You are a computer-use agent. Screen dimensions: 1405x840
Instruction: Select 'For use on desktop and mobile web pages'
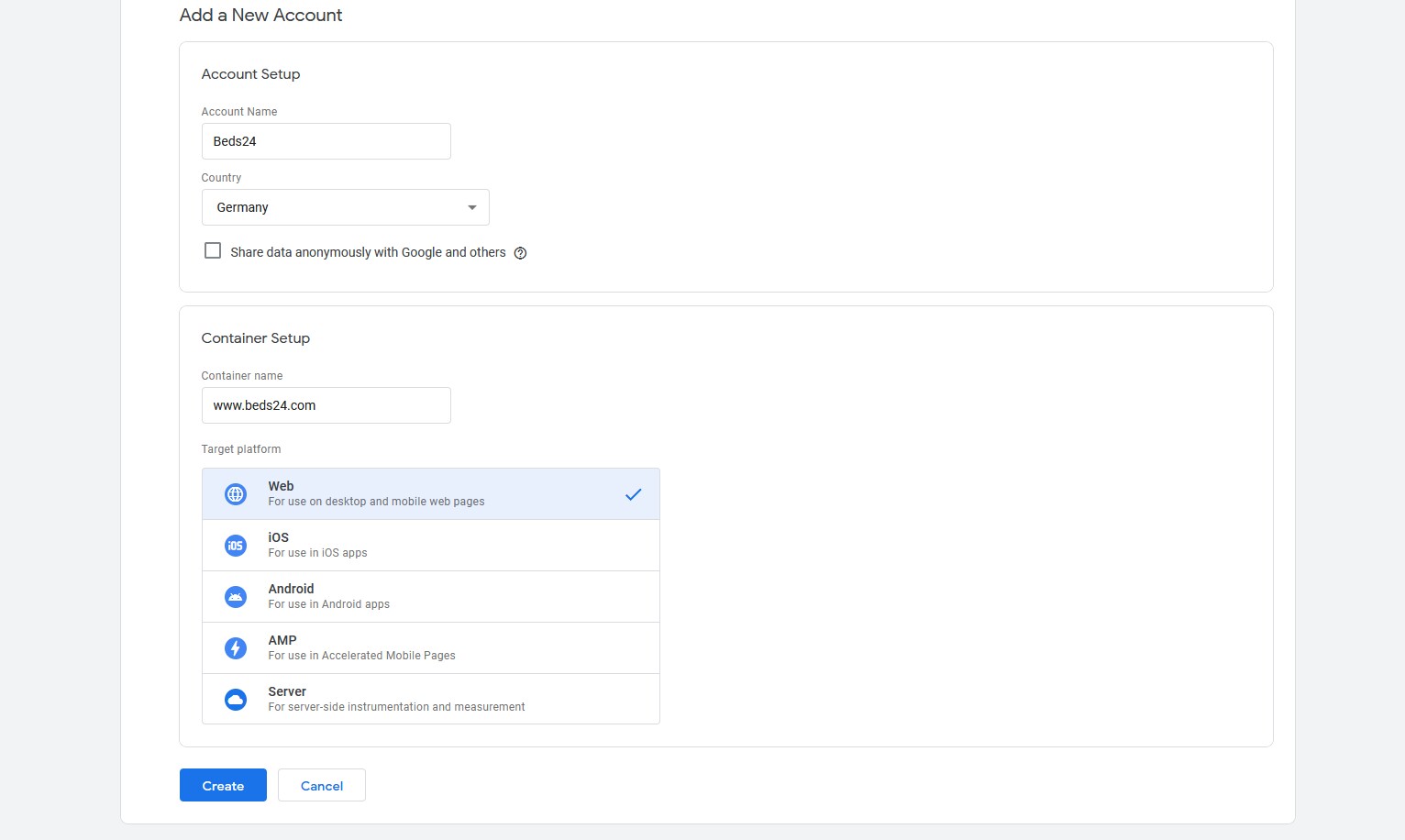coord(376,502)
